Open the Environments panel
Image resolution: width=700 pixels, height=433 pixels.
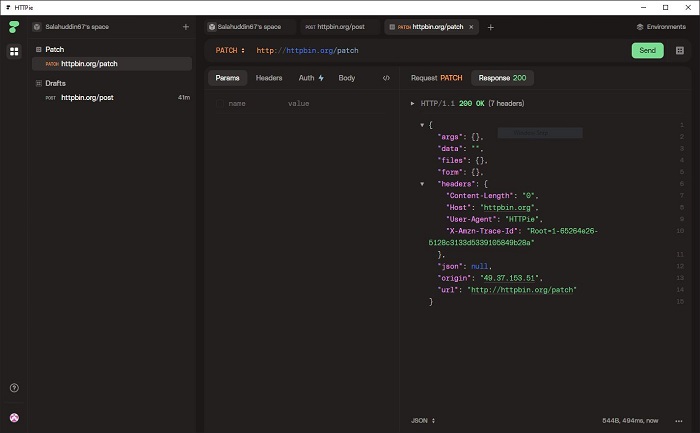tap(661, 27)
